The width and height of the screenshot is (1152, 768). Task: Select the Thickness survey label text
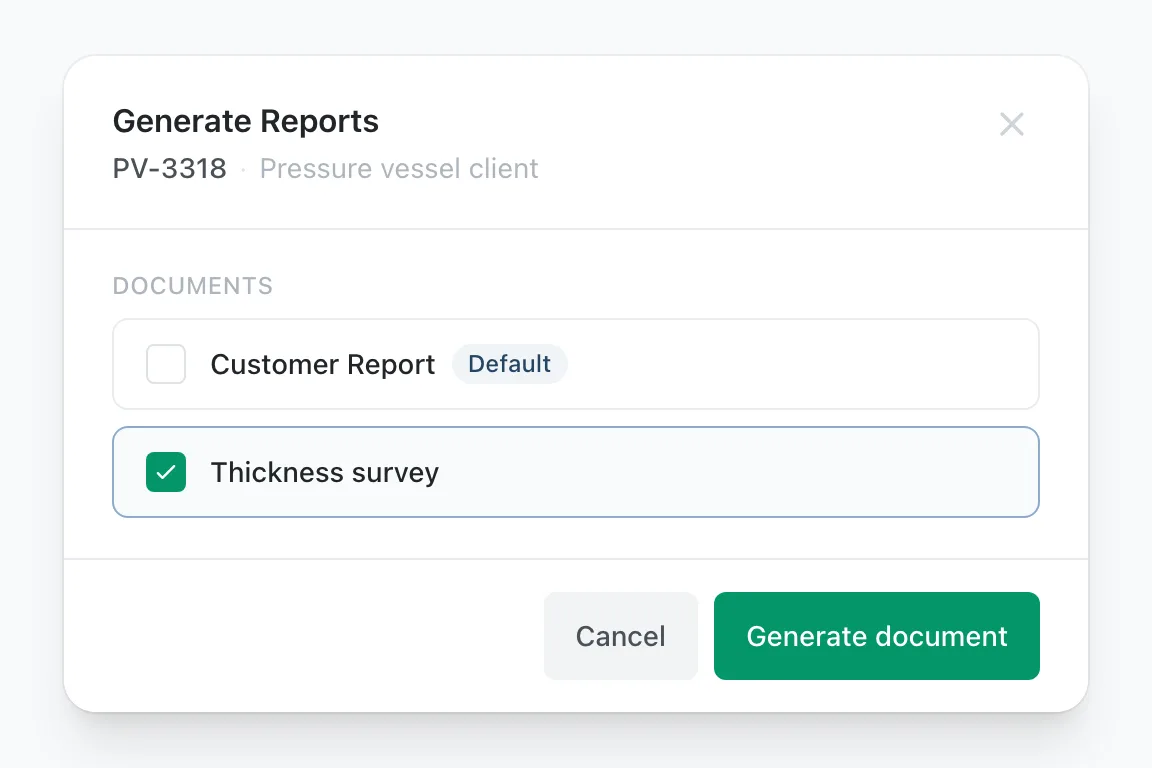tap(325, 473)
